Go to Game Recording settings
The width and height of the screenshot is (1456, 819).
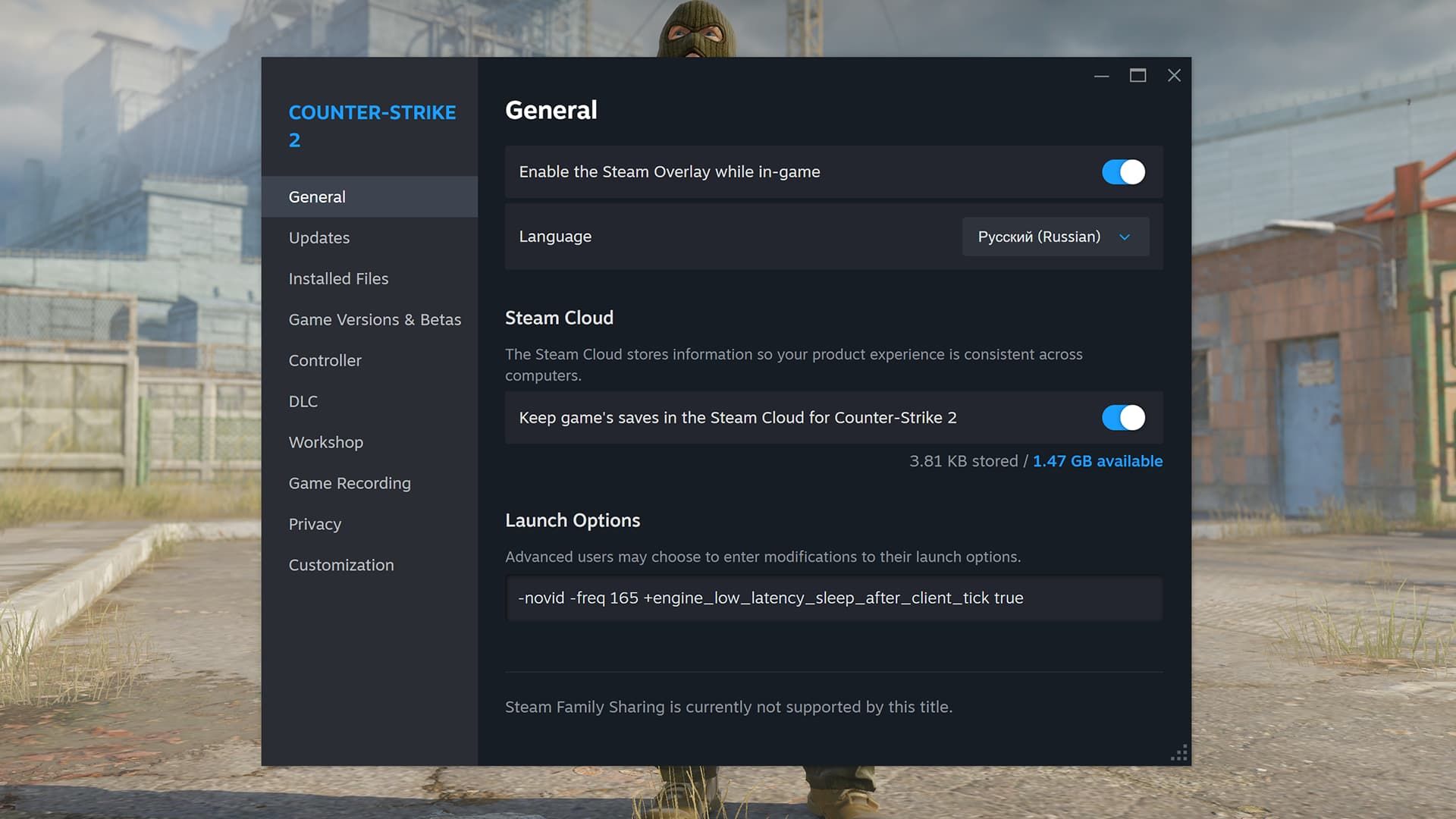(x=369, y=484)
